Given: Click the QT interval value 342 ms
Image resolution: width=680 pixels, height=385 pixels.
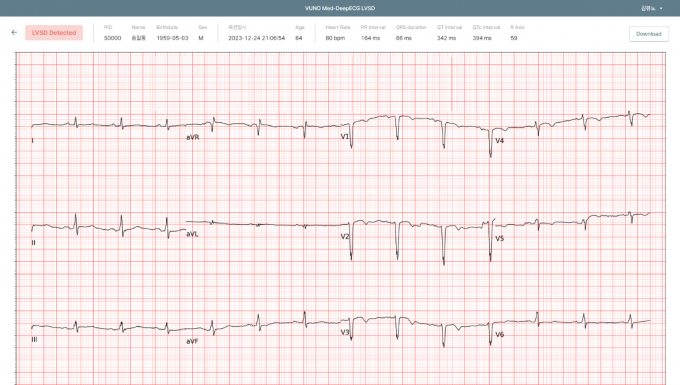Looking at the screenshot, I should (446, 38).
